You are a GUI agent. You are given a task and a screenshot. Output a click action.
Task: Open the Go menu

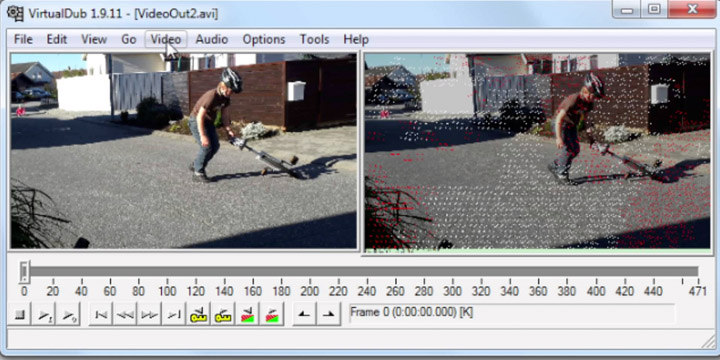(129, 39)
